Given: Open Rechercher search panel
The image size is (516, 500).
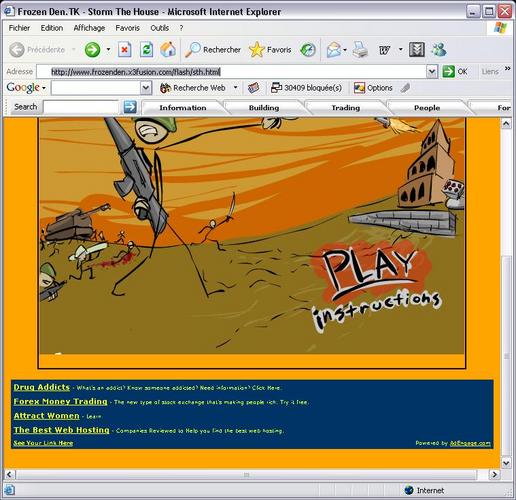Looking at the screenshot, I should pyautogui.click(x=213, y=50).
